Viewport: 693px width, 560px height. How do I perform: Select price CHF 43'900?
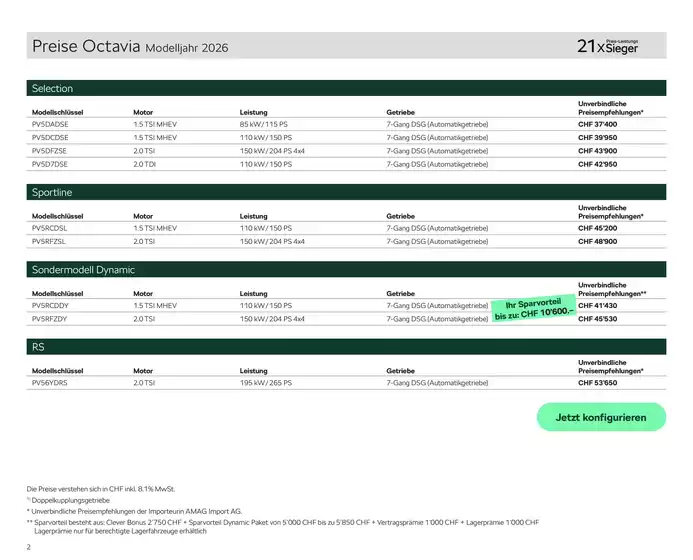(x=598, y=151)
